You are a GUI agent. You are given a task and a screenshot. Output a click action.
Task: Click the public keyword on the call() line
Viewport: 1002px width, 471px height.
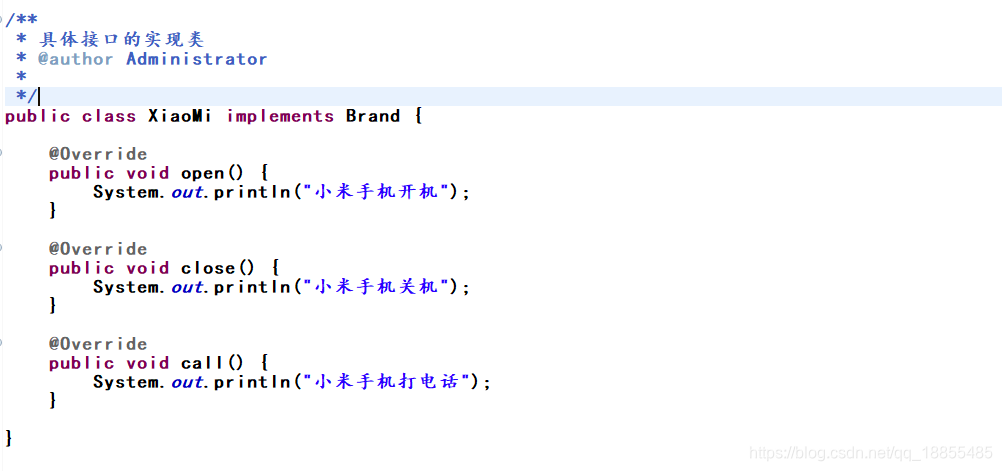point(82,364)
